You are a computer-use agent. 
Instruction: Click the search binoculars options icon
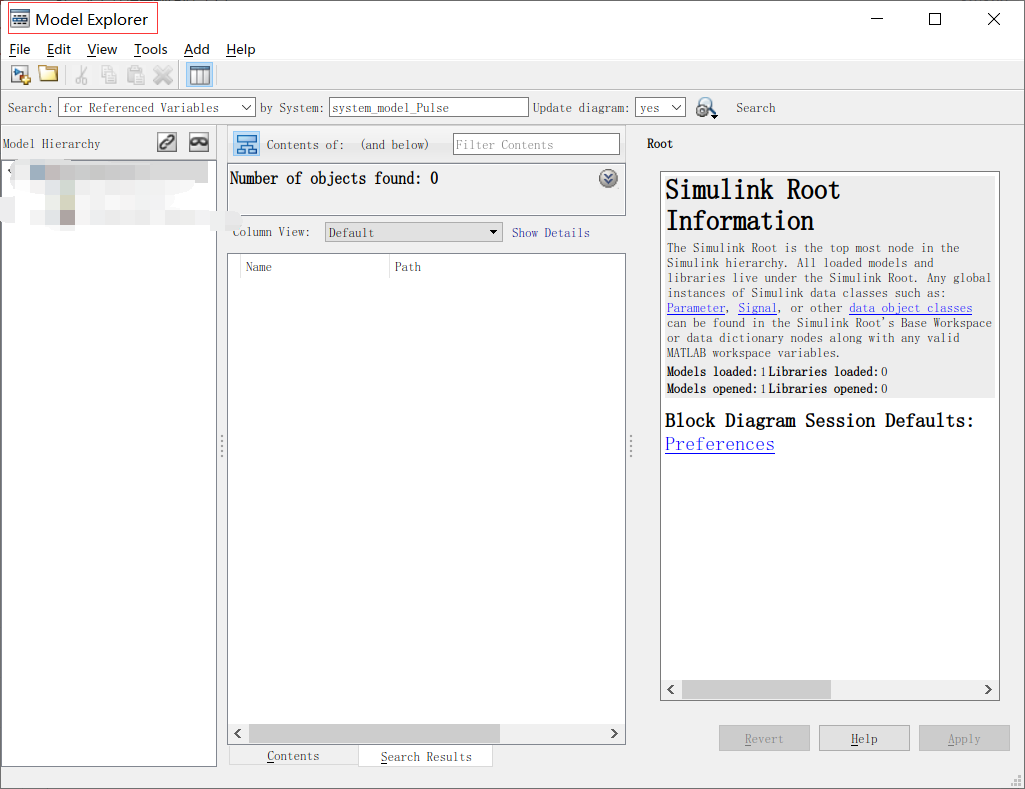706,108
